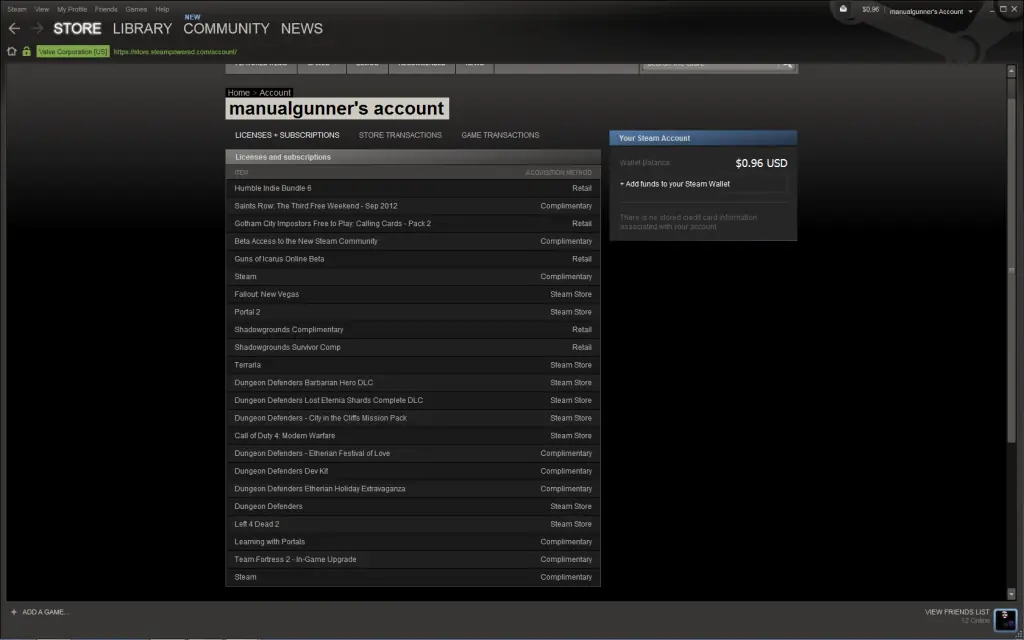Viewport: 1024px width, 640px height.
Task: Open the COMMUNITY section
Action: [226, 28]
